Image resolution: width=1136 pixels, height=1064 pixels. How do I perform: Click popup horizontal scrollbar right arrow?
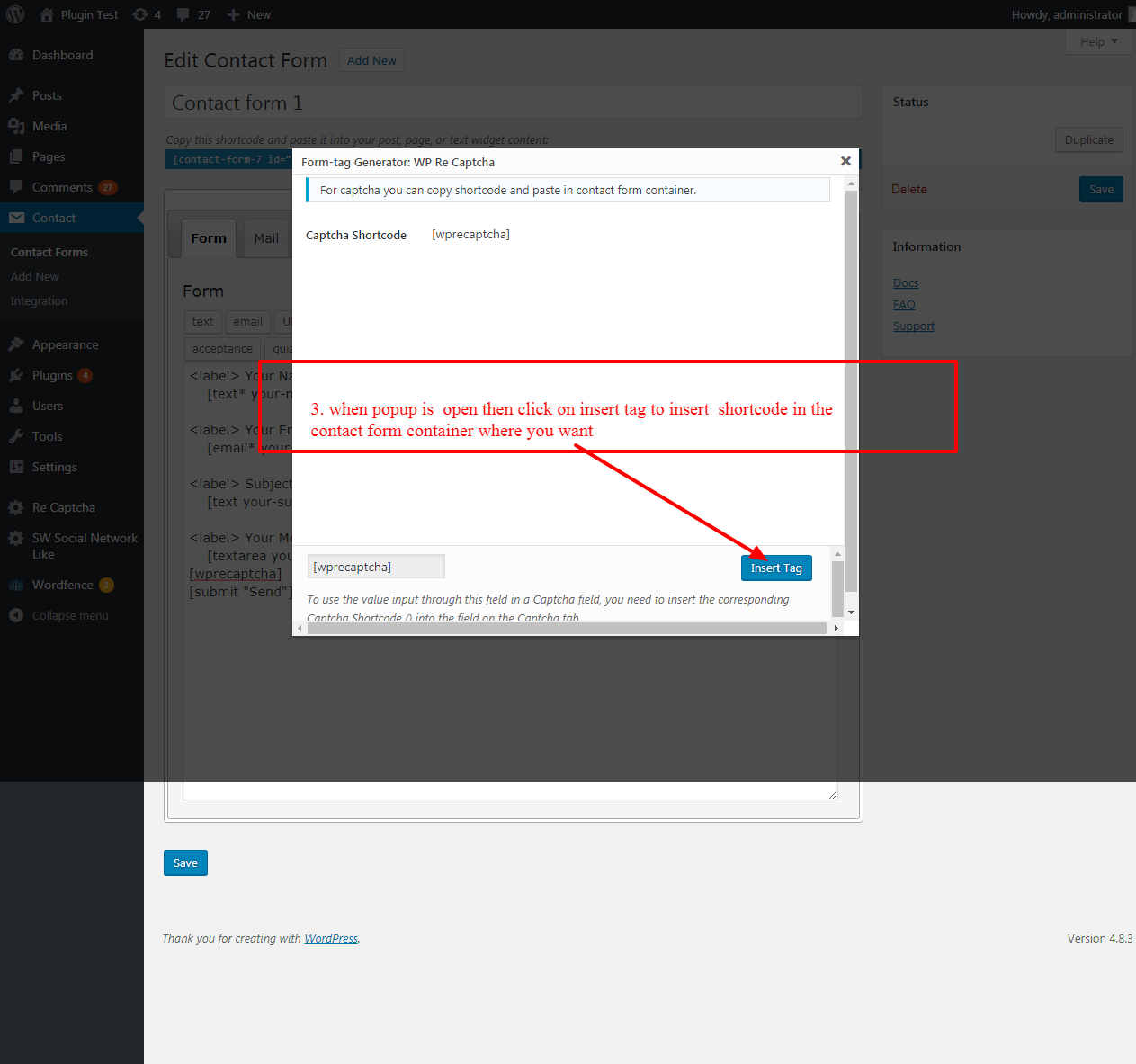click(836, 628)
